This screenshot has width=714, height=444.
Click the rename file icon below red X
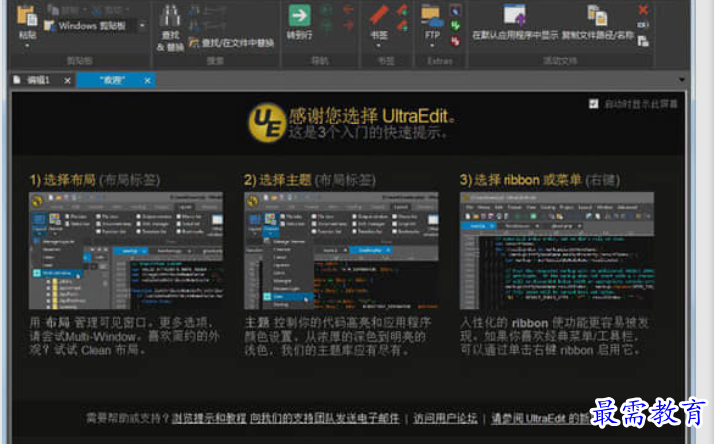pos(643,25)
